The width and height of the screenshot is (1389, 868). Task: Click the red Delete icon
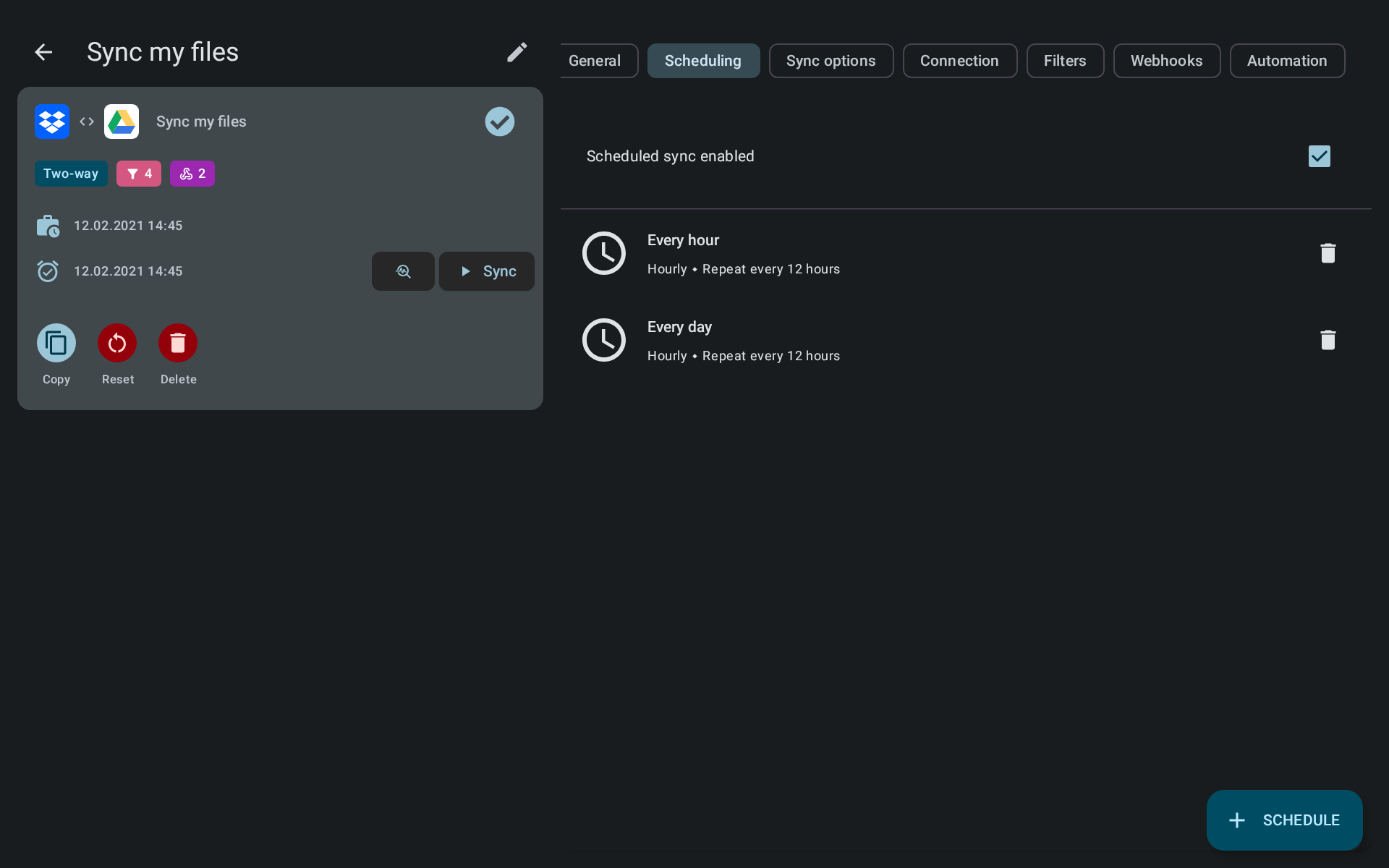click(x=178, y=343)
